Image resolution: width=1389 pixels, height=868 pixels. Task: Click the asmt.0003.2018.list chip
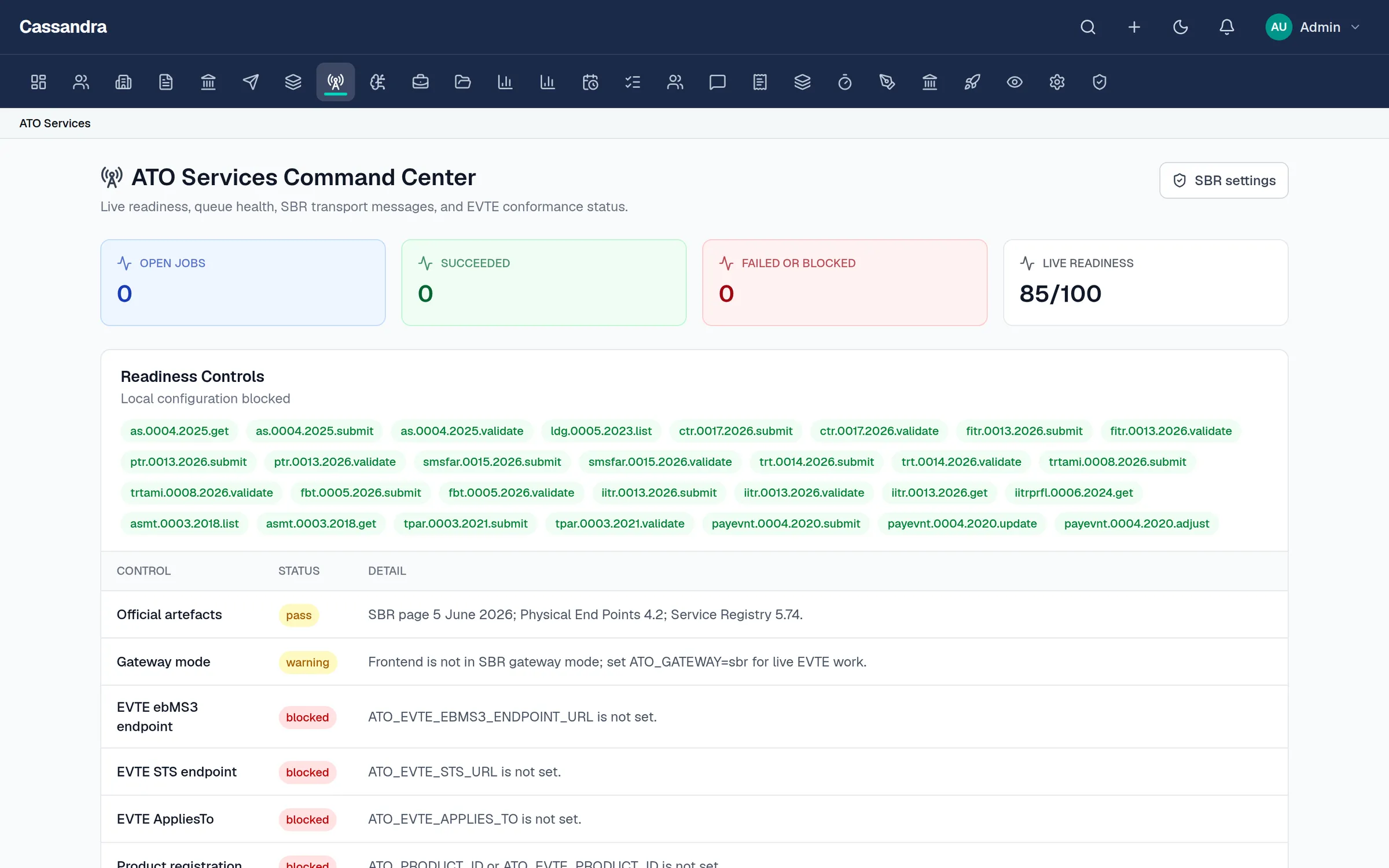pos(184,524)
